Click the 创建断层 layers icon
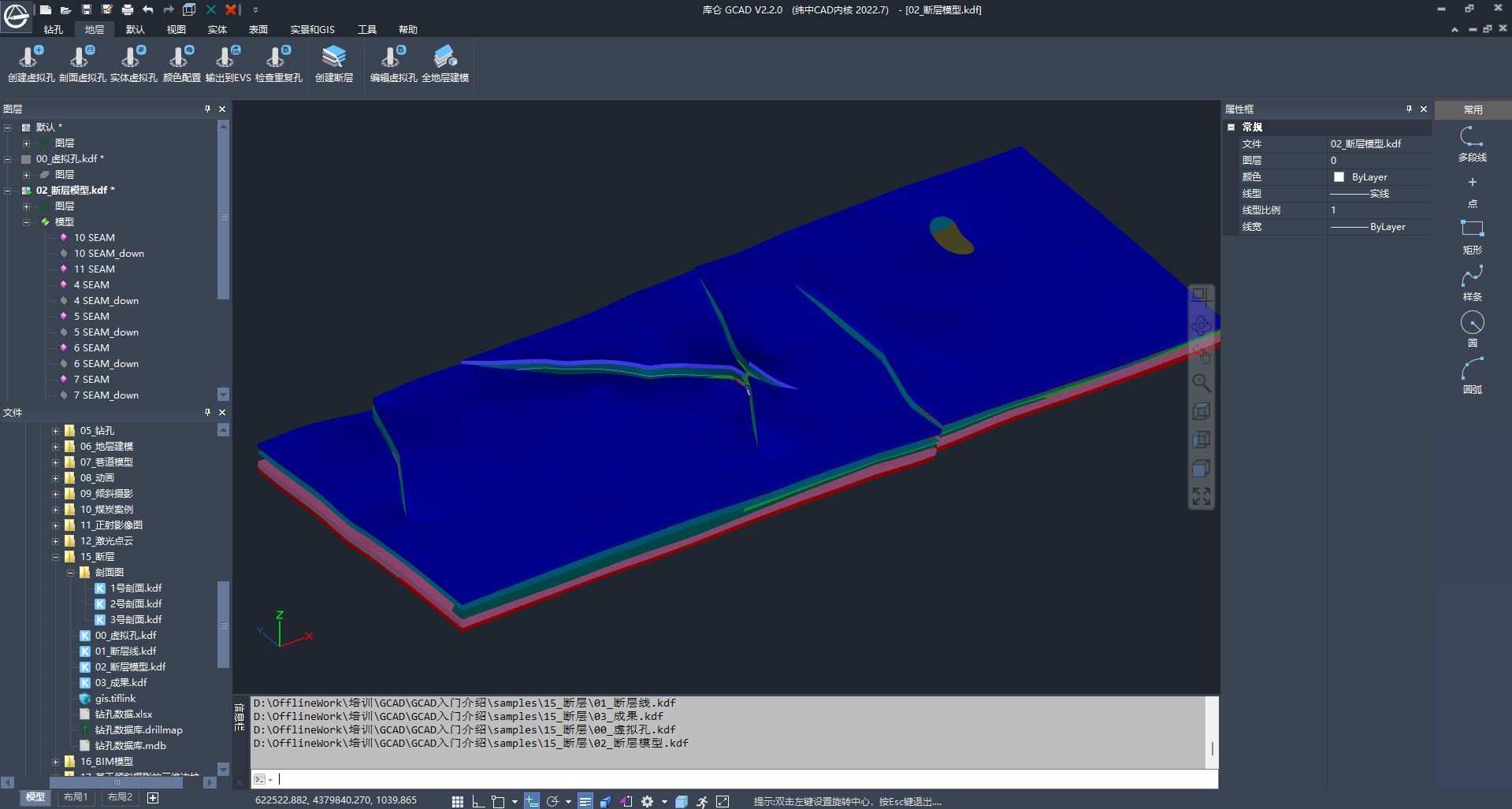The width and height of the screenshot is (1512, 809). (334, 58)
